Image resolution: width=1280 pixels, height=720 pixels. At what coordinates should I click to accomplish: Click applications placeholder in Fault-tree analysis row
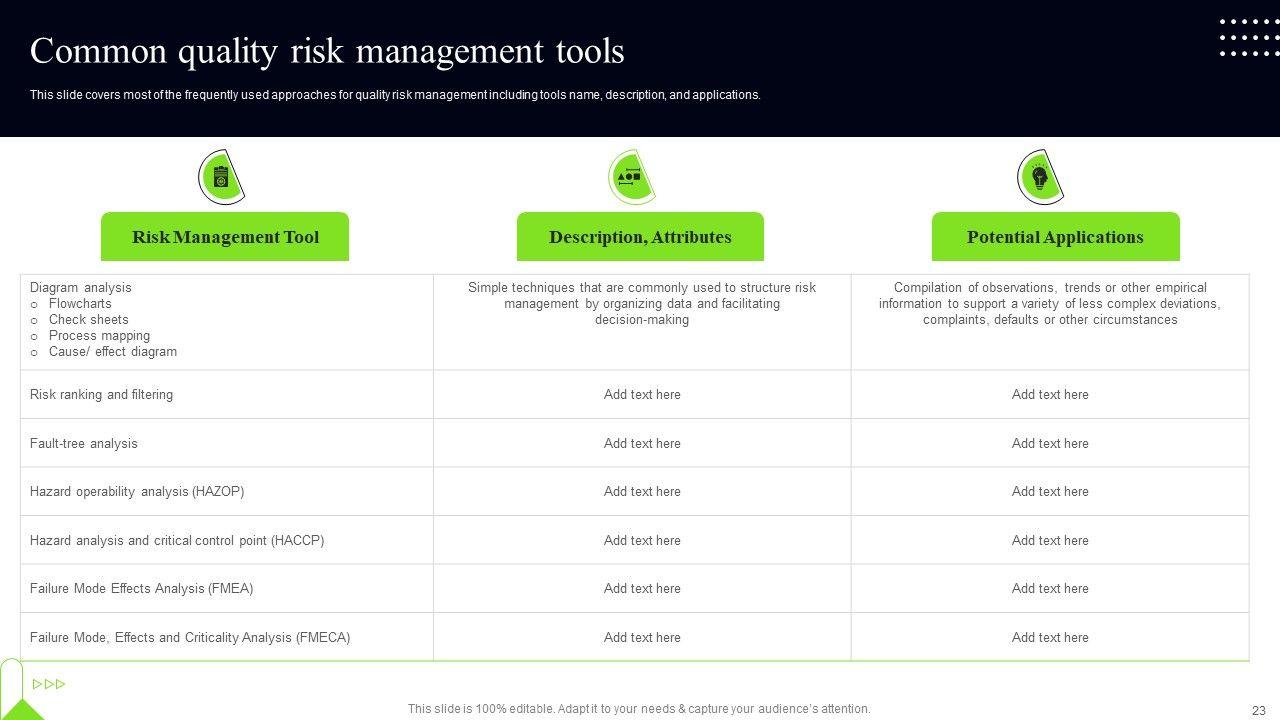click(1050, 443)
